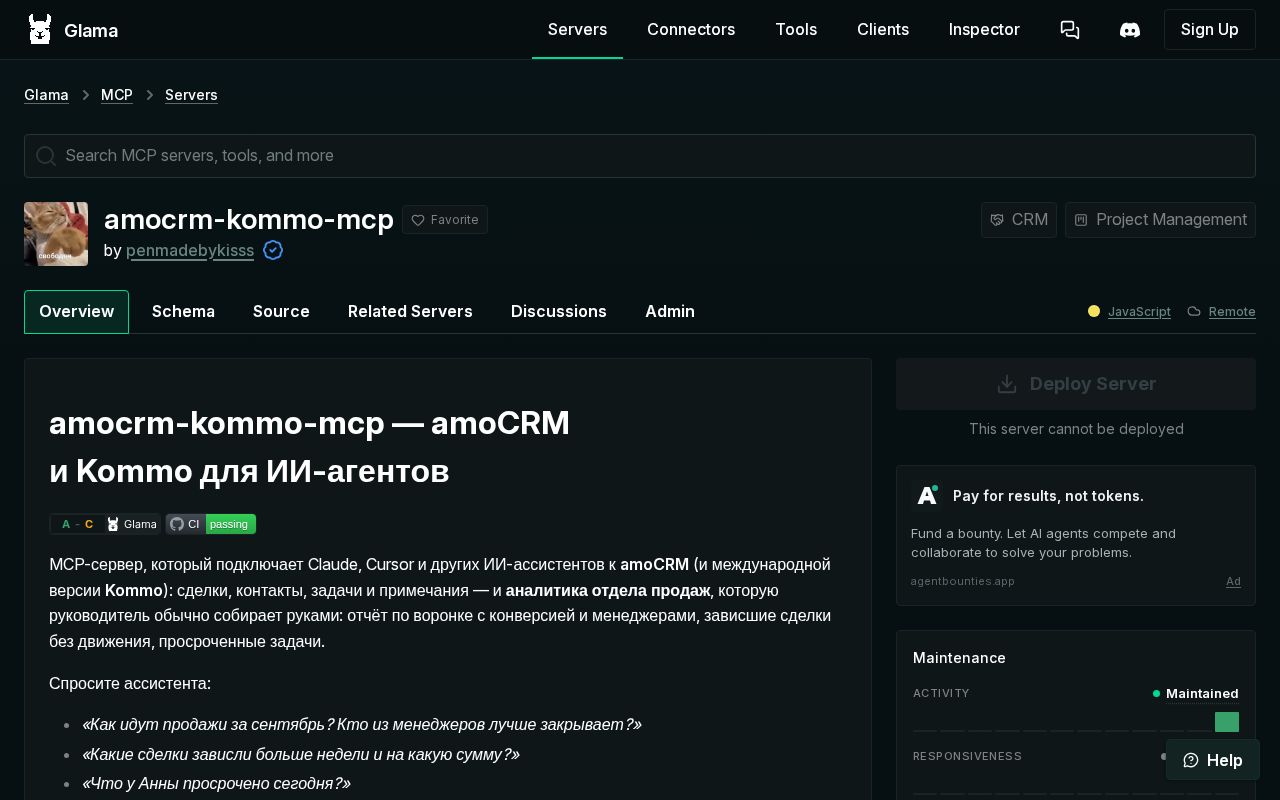This screenshot has height=800, width=1280.
Task: Go to Servers breadcrumb link
Action: tap(191, 95)
